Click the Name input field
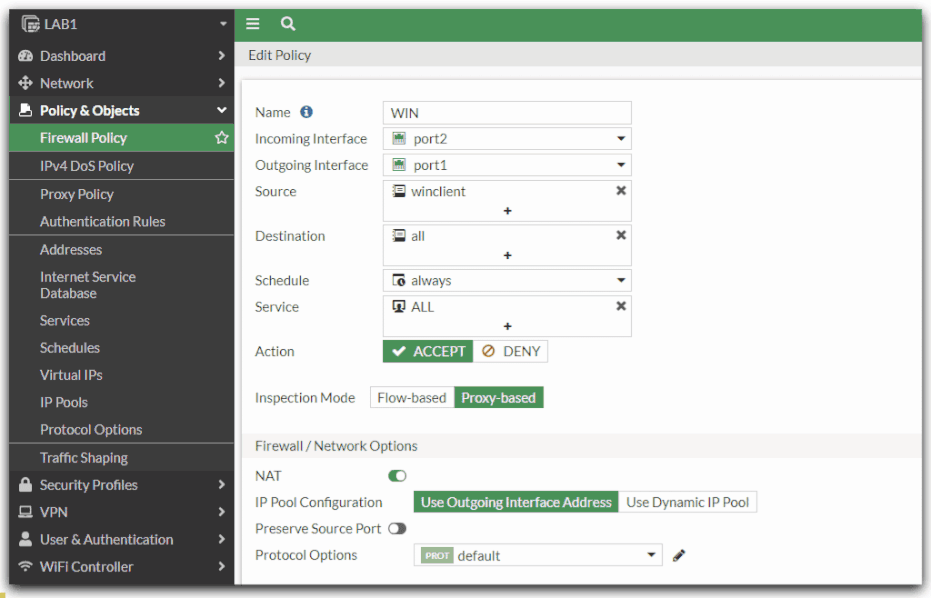Image resolution: width=931 pixels, height=598 pixels. [507, 113]
